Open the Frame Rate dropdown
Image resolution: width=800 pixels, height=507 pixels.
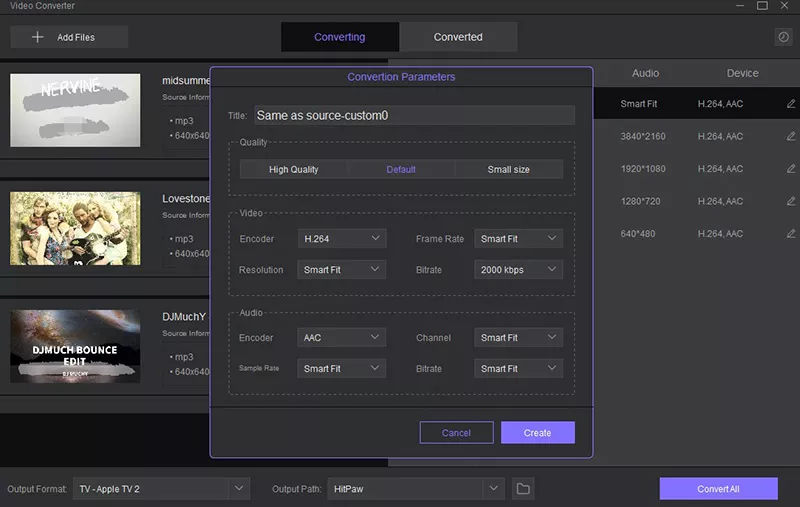pyautogui.click(x=518, y=239)
